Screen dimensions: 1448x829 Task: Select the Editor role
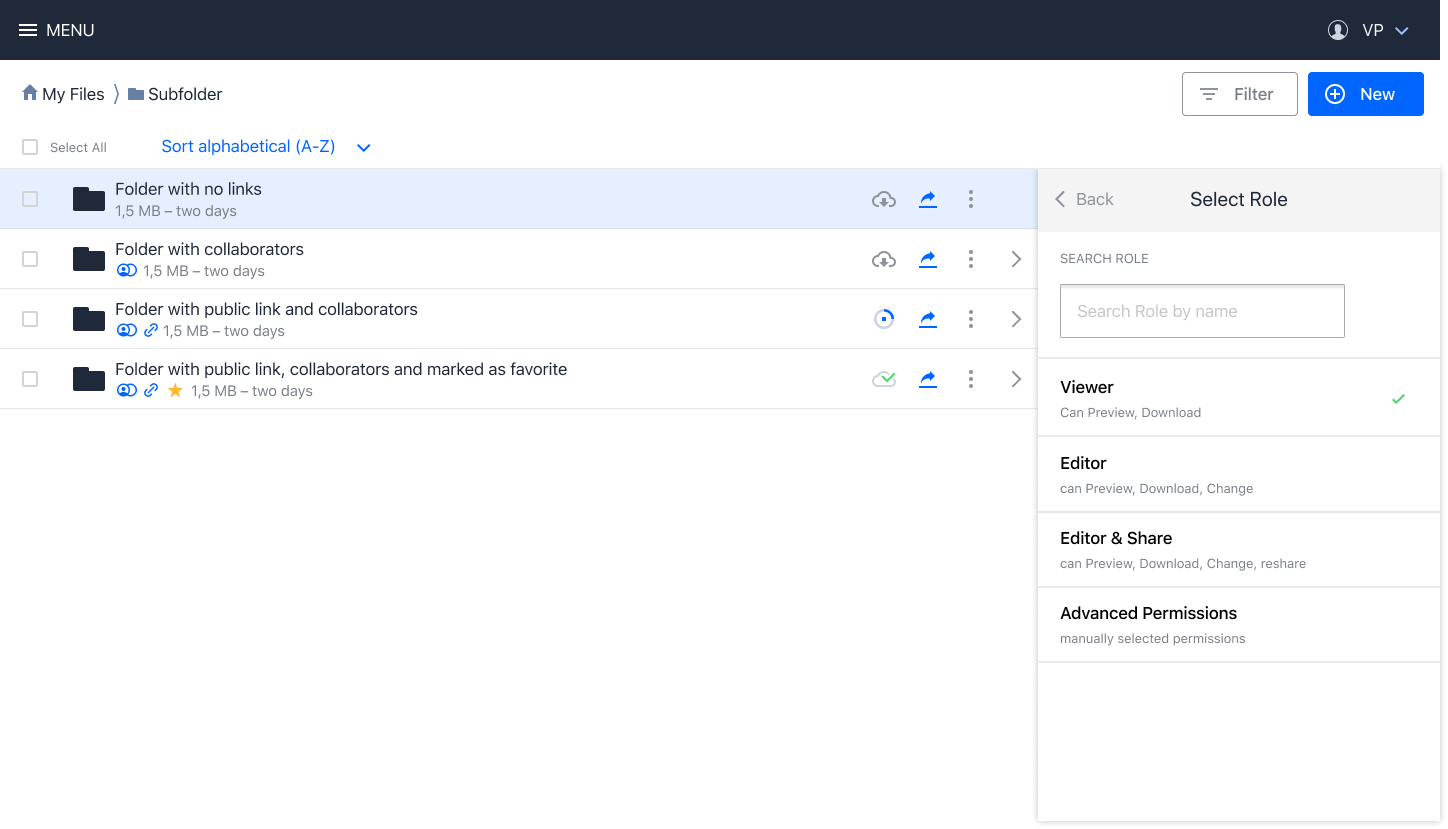point(1239,475)
